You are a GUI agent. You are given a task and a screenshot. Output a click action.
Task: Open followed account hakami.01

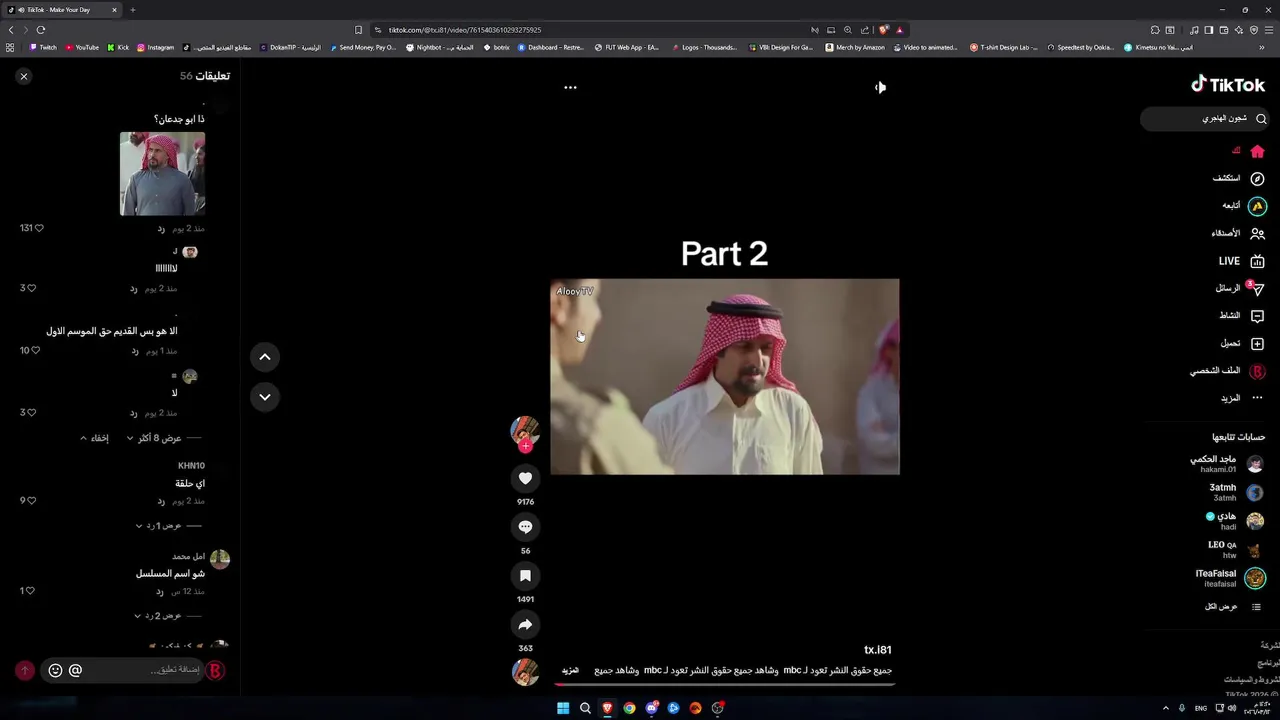pos(1227,464)
